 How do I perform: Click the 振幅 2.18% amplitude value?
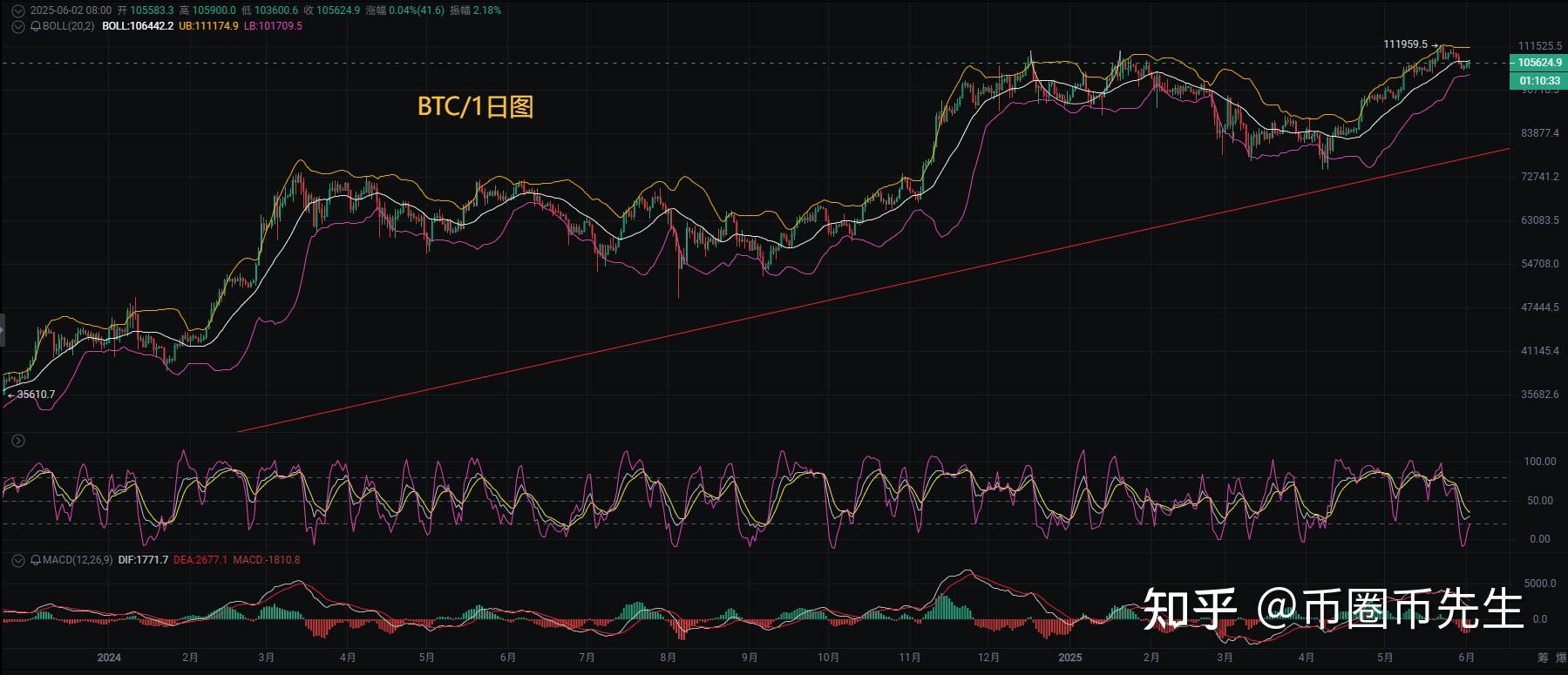coord(475,10)
